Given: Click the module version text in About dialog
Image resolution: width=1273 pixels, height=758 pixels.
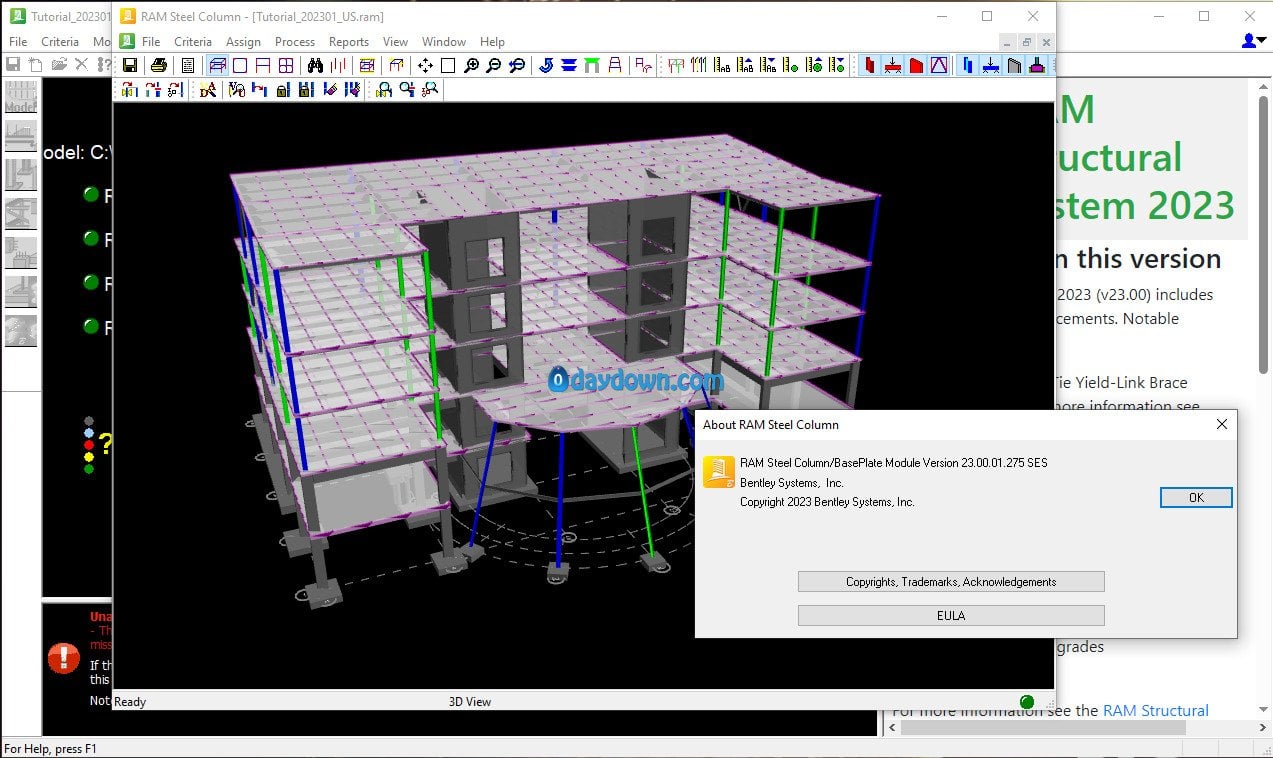Looking at the screenshot, I should 894,463.
